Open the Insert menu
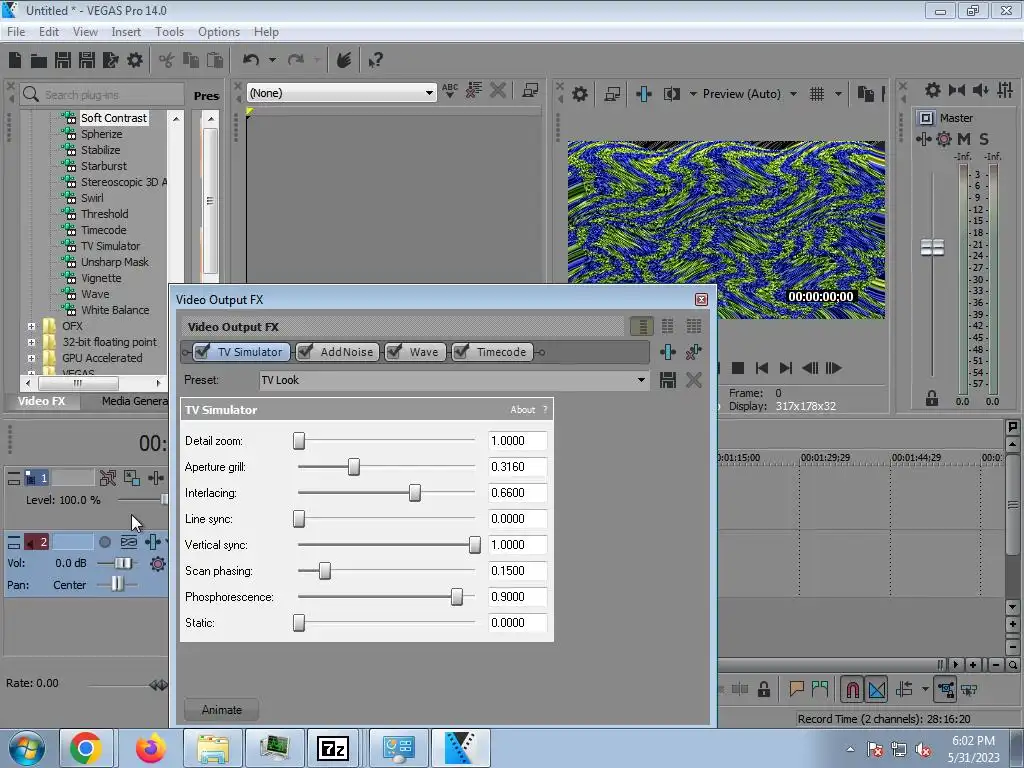 click(x=126, y=32)
